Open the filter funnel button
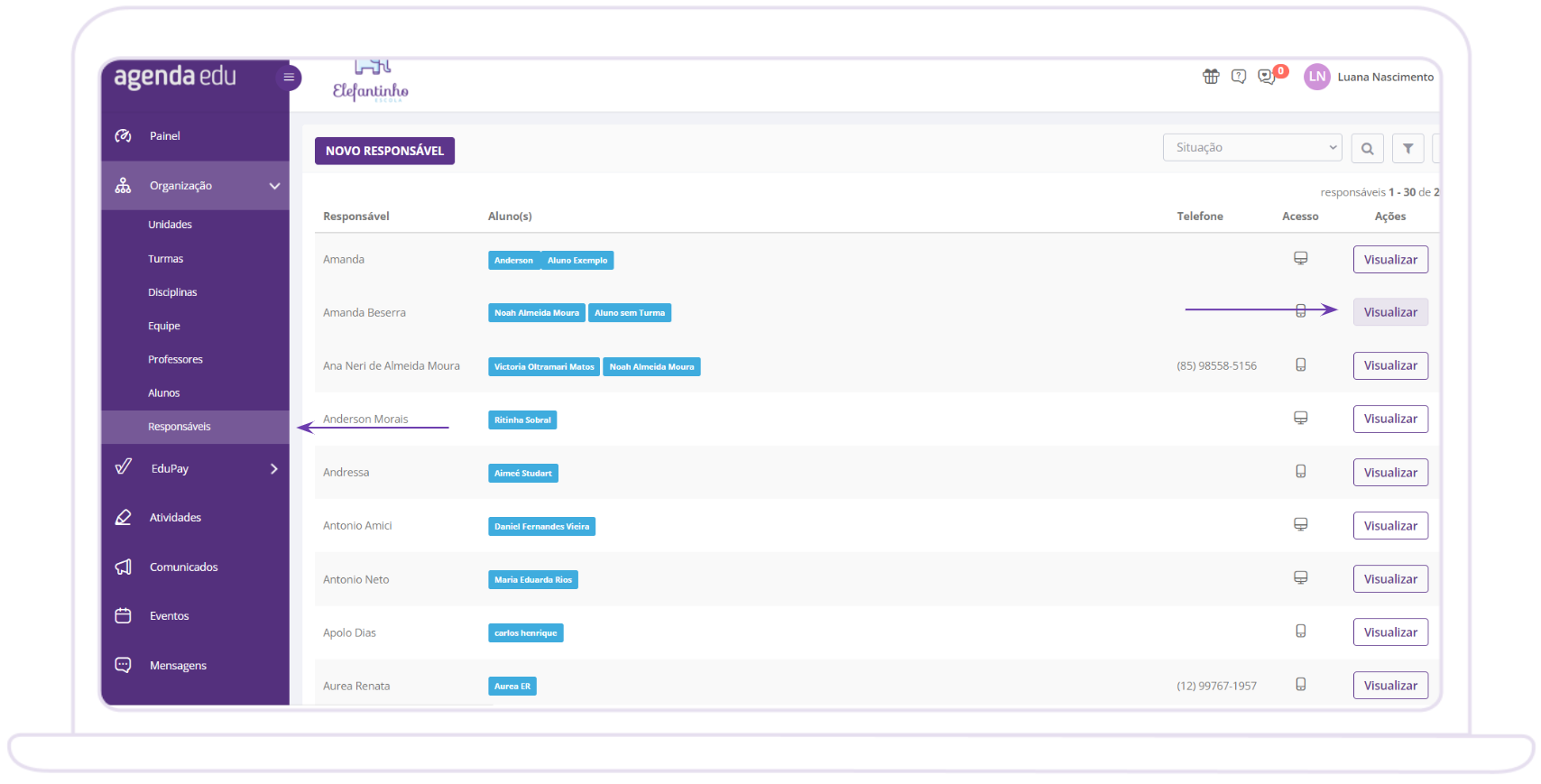The width and height of the screenshot is (1541, 784). click(x=1408, y=148)
